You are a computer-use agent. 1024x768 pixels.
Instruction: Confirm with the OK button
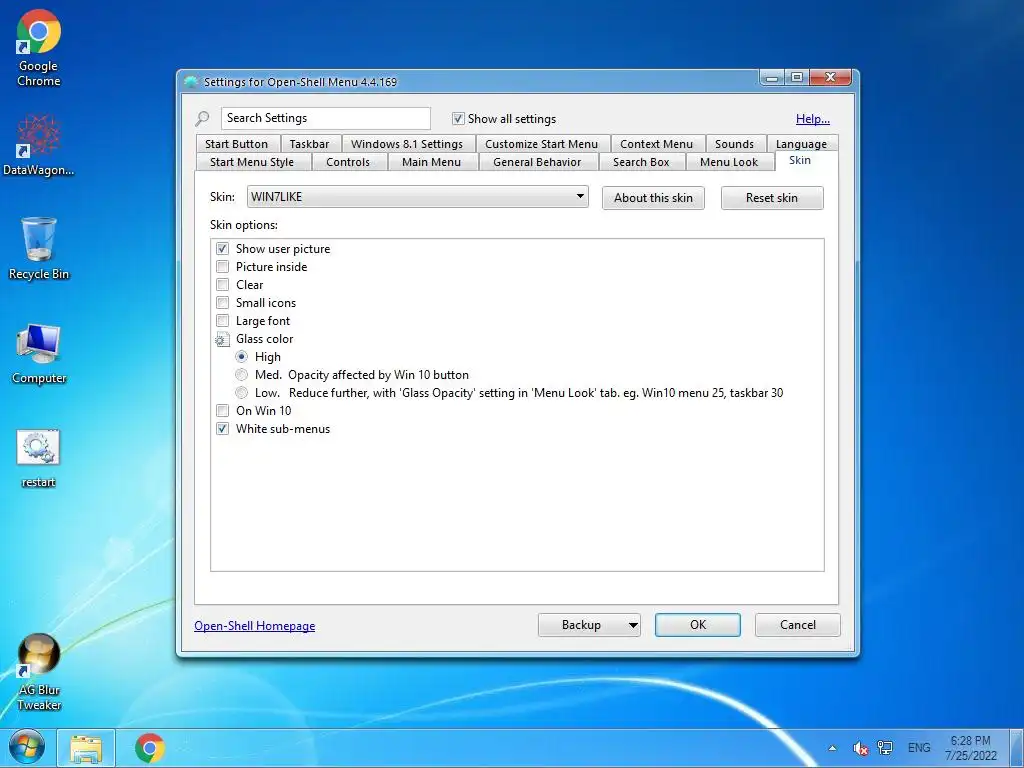(698, 625)
